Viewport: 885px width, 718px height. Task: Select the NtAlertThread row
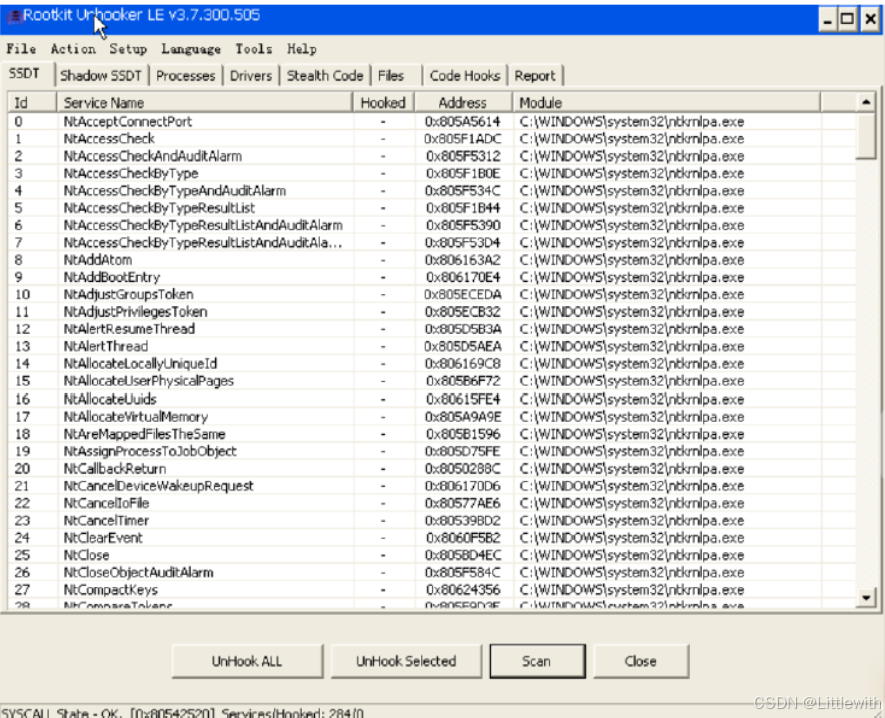[432, 347]
